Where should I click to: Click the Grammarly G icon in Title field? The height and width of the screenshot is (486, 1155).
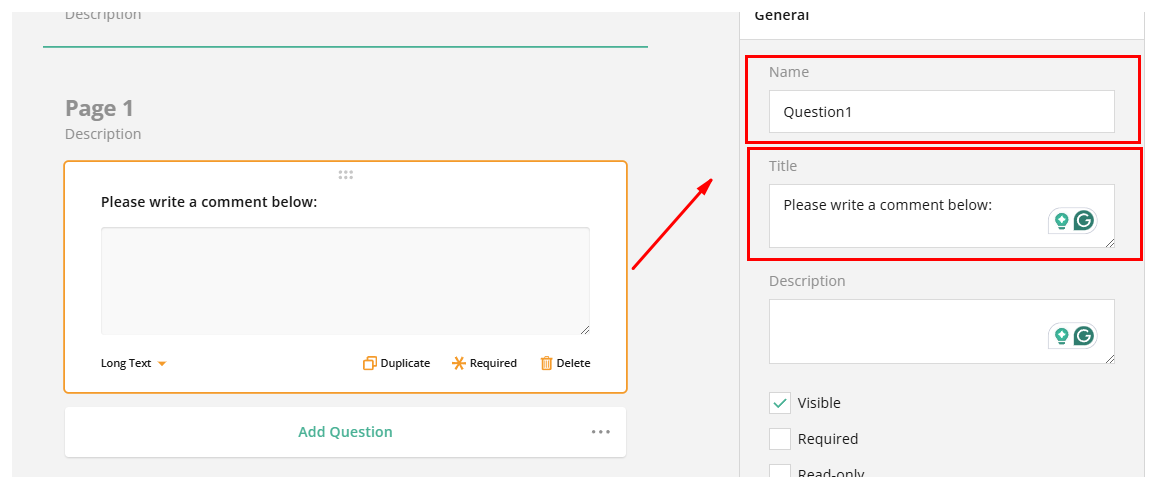1084,220
